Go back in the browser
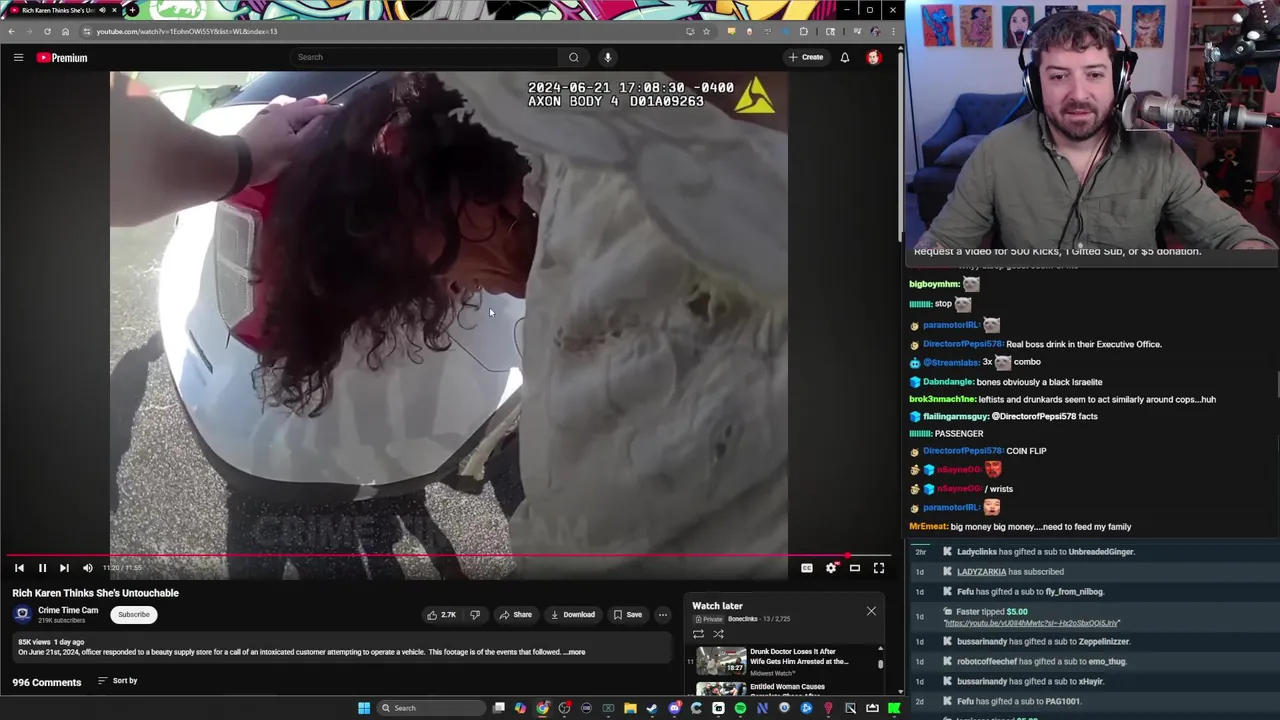 tap(11, 31)
